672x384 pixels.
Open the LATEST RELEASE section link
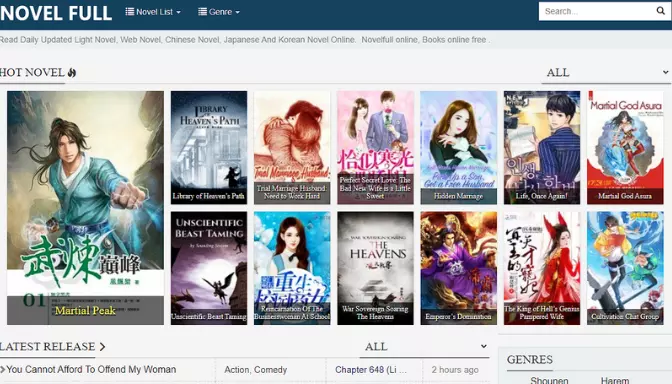coord(52,346)
